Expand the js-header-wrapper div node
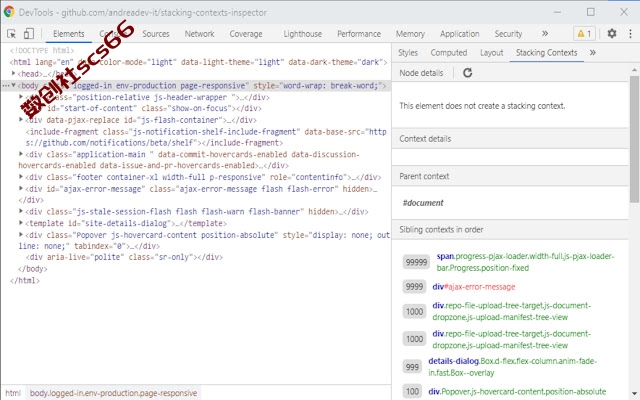The image size is (640, 400). (21, 97)
